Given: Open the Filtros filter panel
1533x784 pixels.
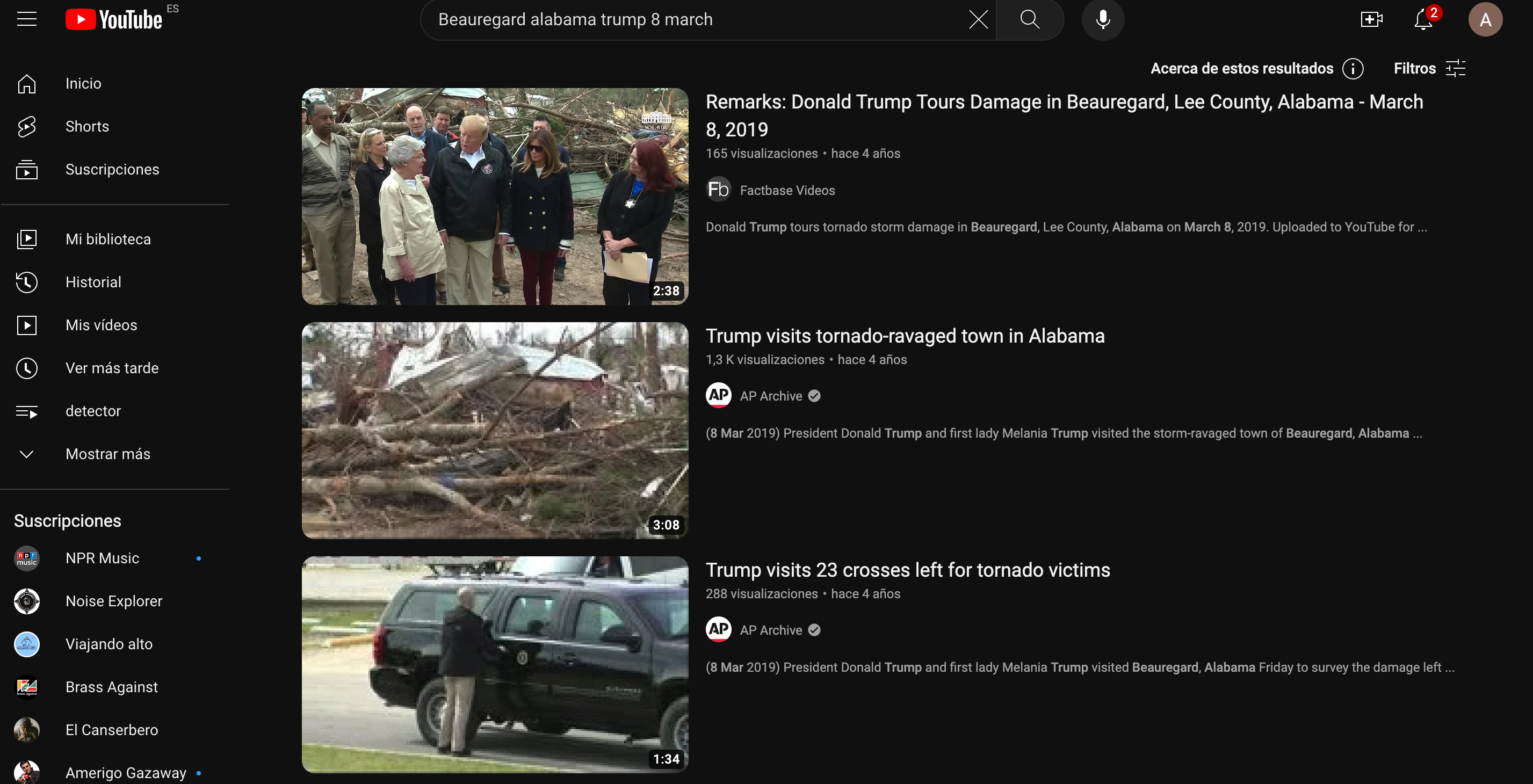Looking at the screenshot, I should click(1429, 68).
